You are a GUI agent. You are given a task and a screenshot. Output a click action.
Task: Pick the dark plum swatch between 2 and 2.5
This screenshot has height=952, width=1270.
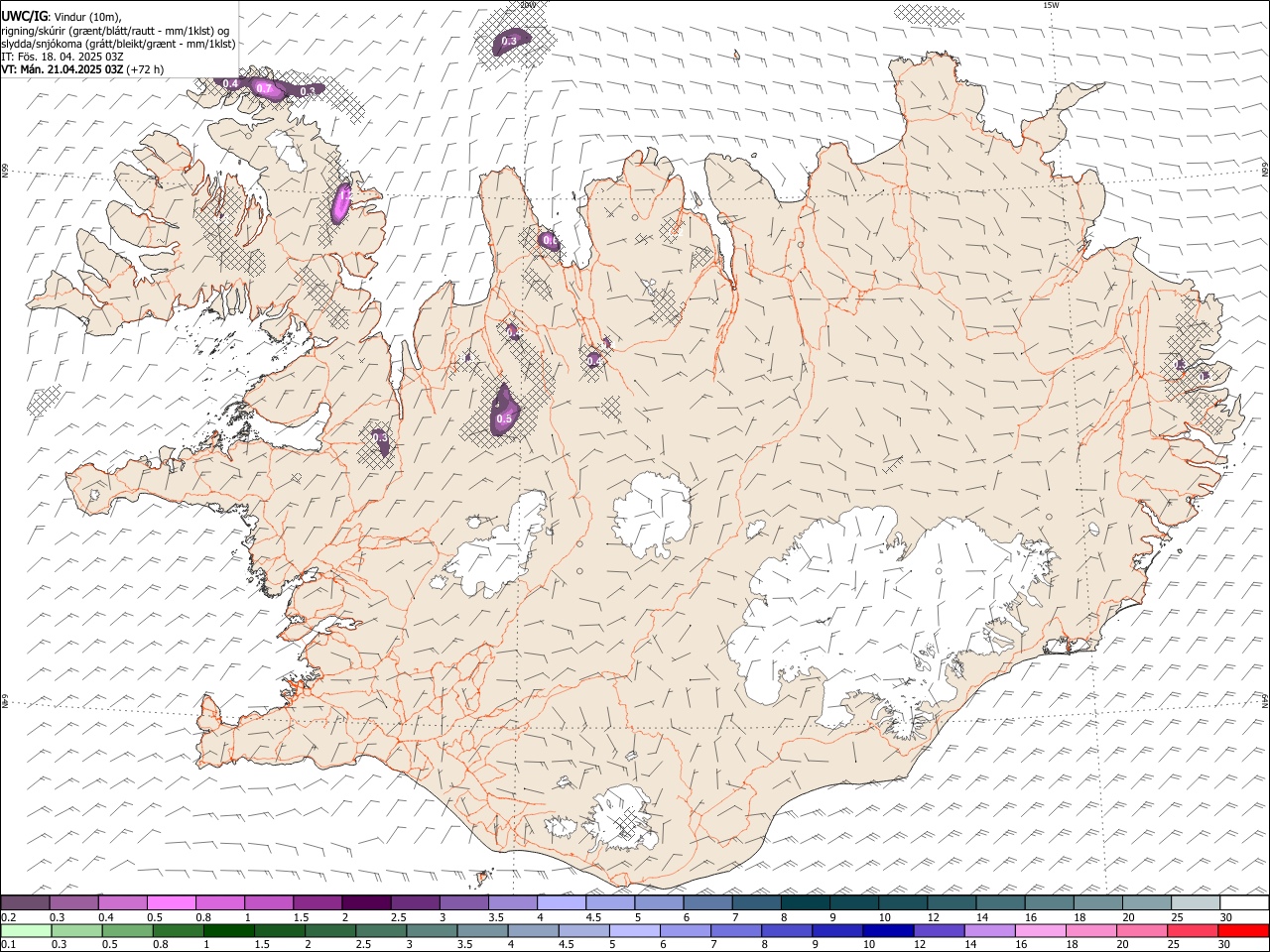coord(366,903)
